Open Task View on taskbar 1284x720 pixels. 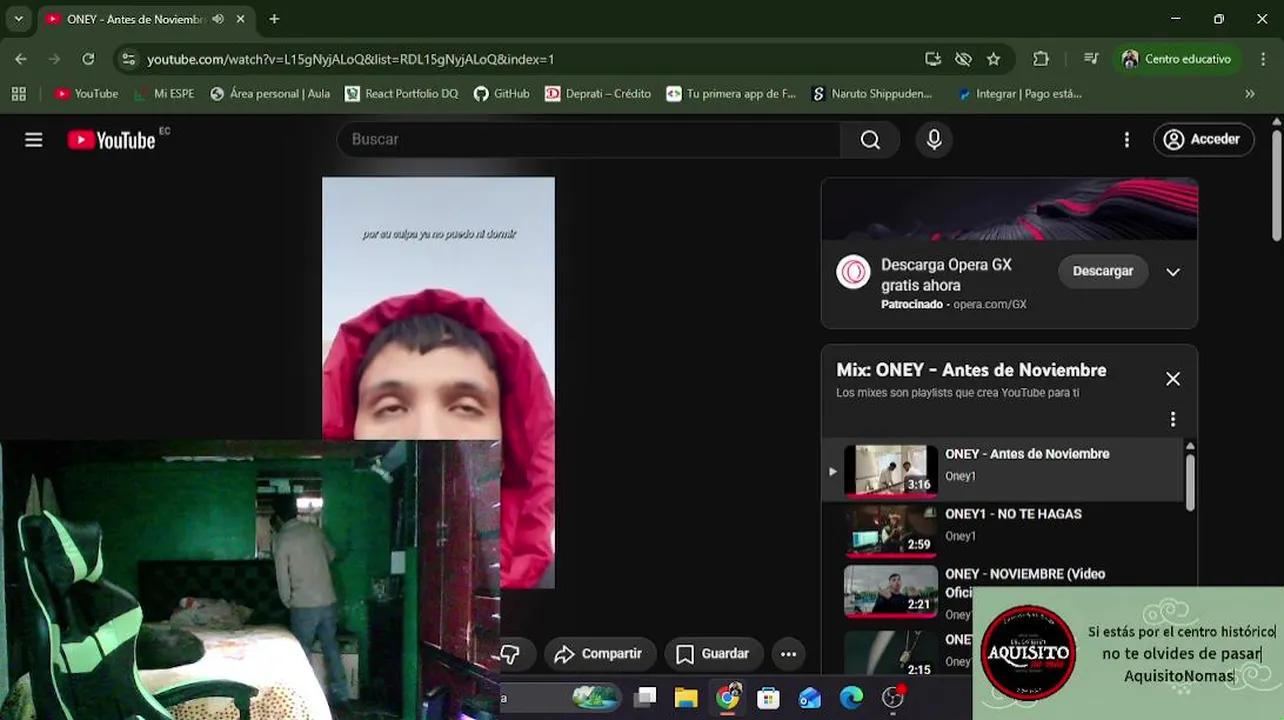point(645,697)
